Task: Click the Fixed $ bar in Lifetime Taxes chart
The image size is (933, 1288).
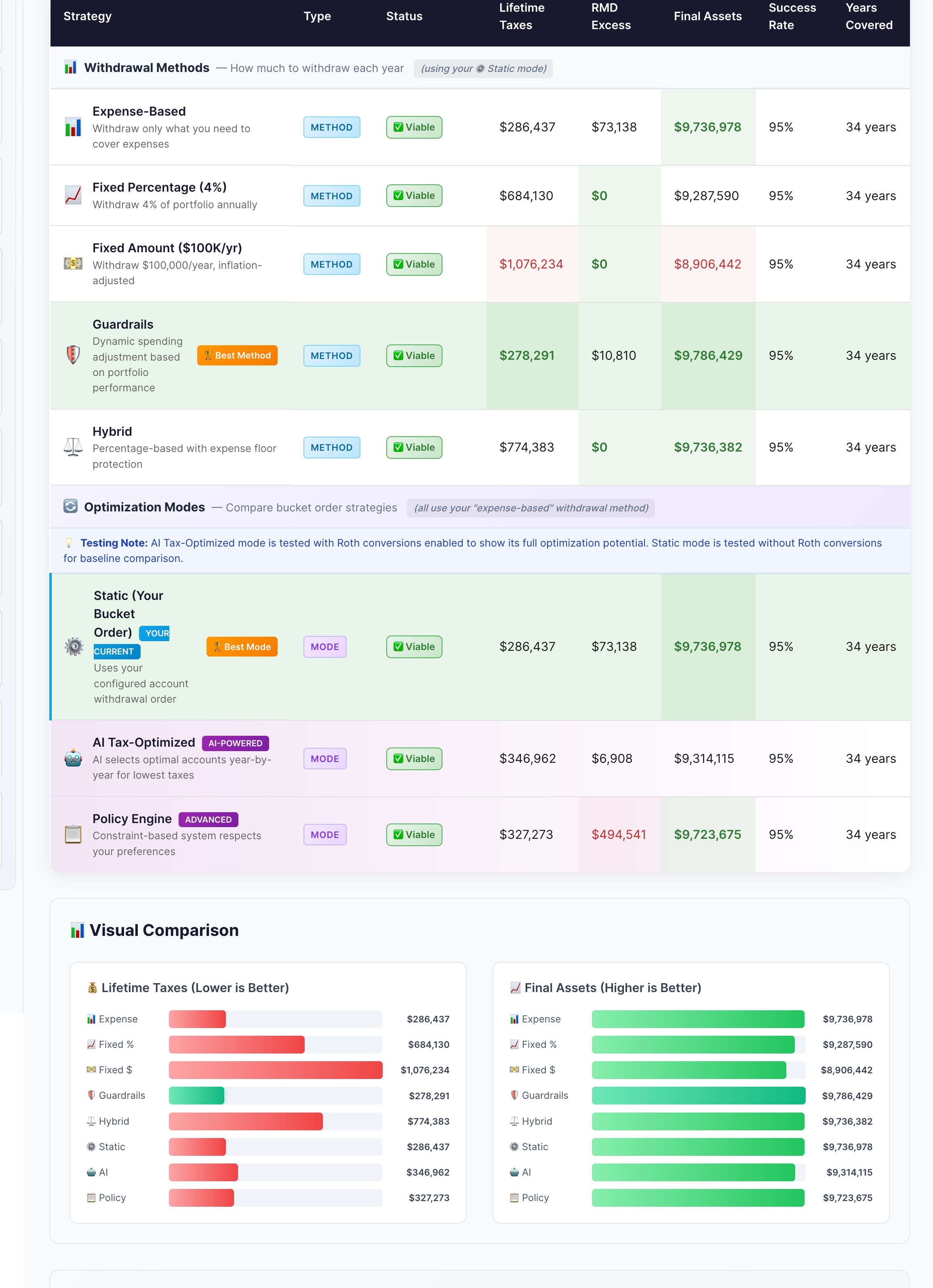Action: [275, 1069]
